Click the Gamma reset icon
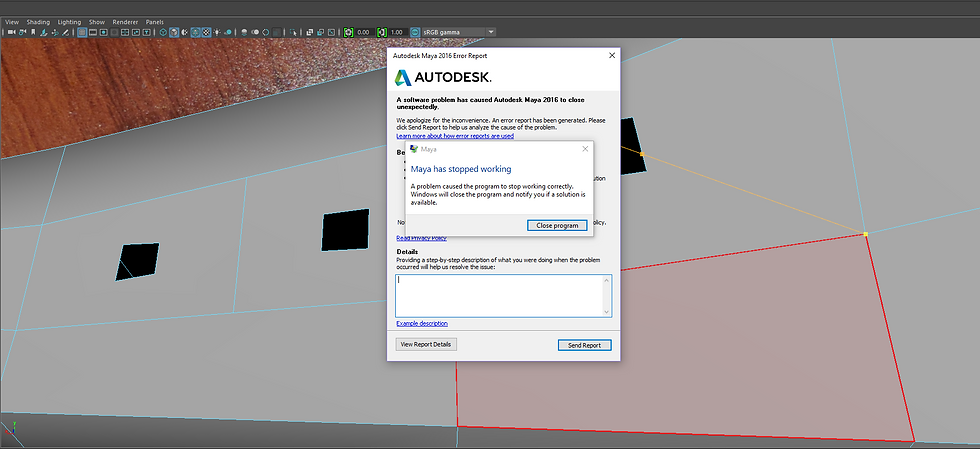 pyautogui.click(x=382, y=31)
